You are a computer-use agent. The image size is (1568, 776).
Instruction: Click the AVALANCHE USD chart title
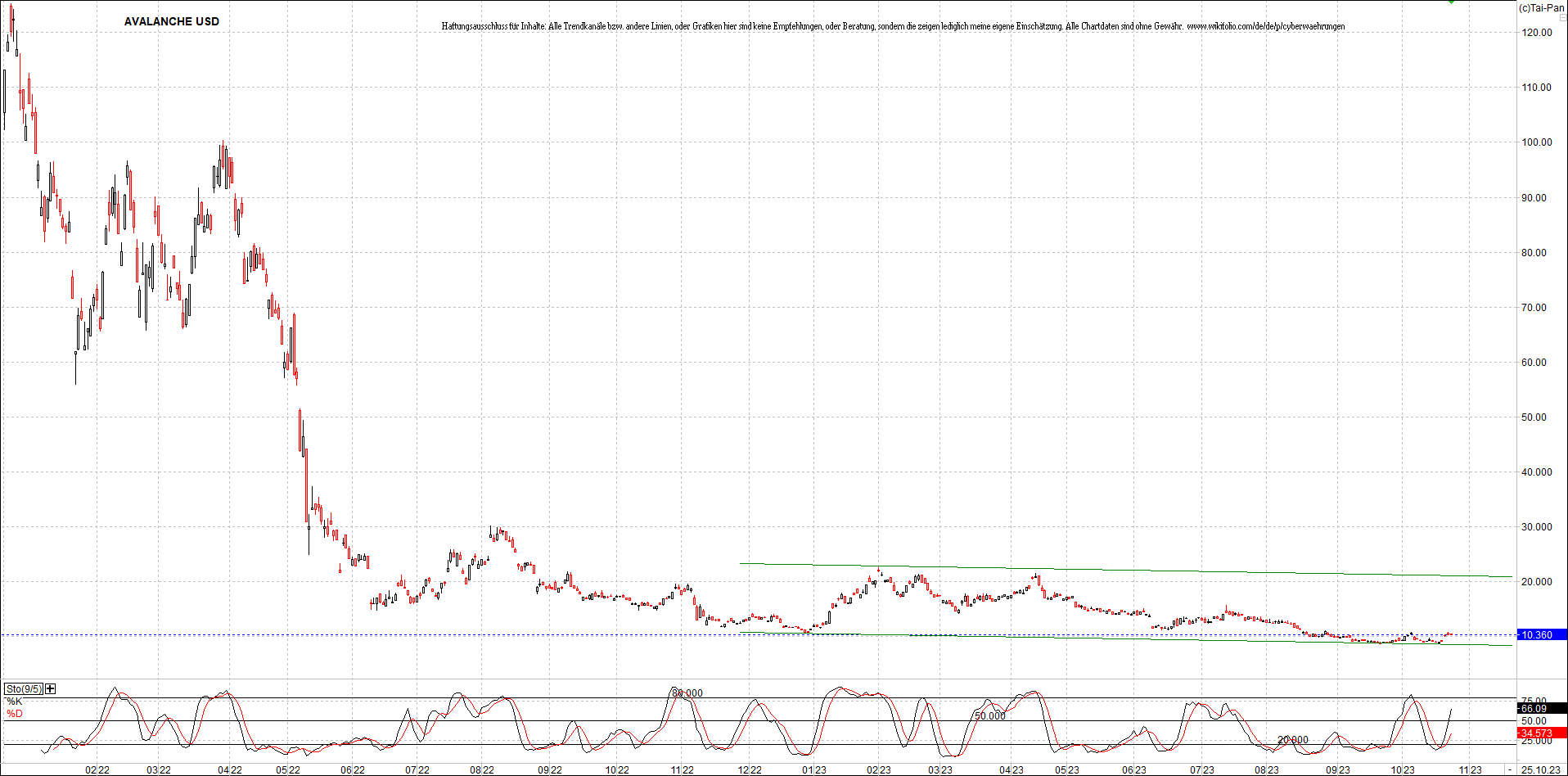click(171, 21)
